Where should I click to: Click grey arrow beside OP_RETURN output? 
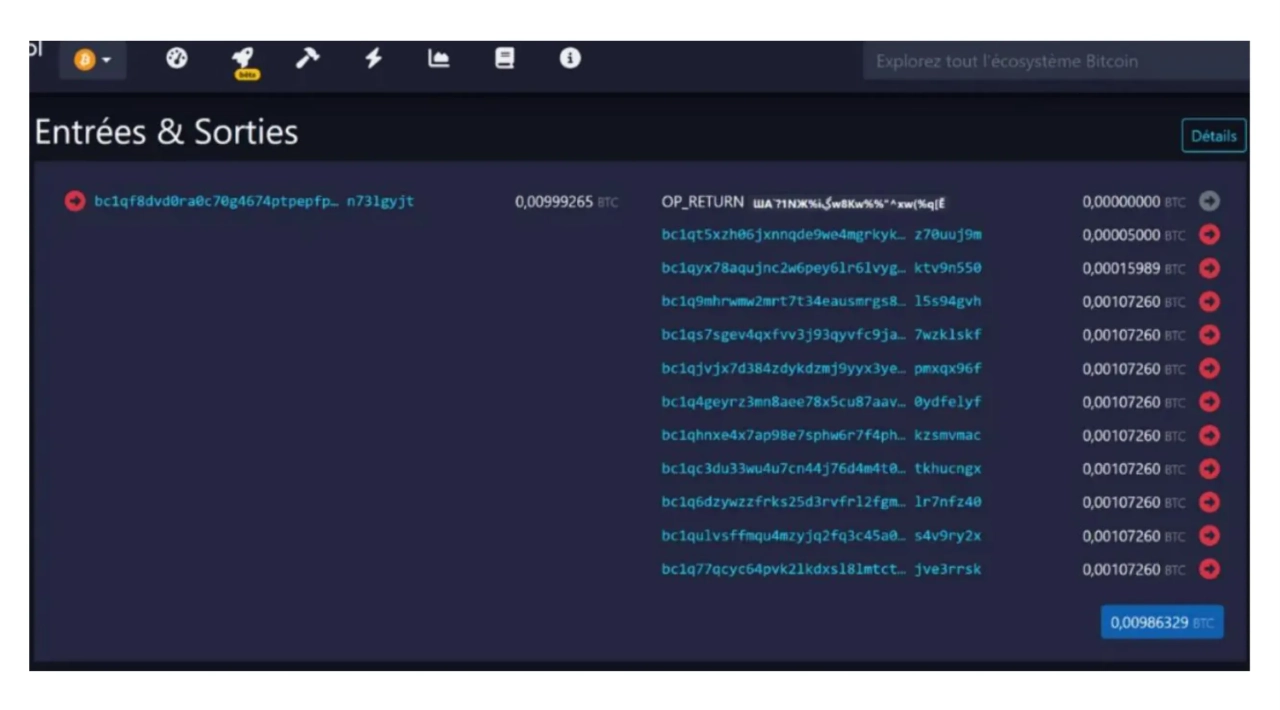1209,201
